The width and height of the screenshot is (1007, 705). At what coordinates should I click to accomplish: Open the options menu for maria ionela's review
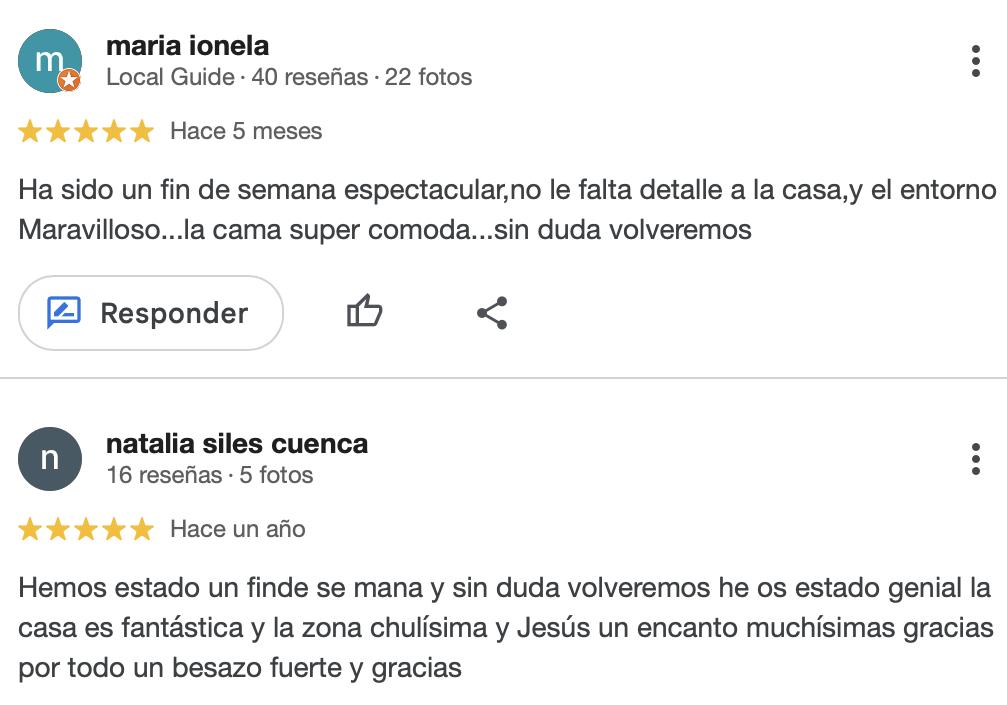click(x=975, y=61)
